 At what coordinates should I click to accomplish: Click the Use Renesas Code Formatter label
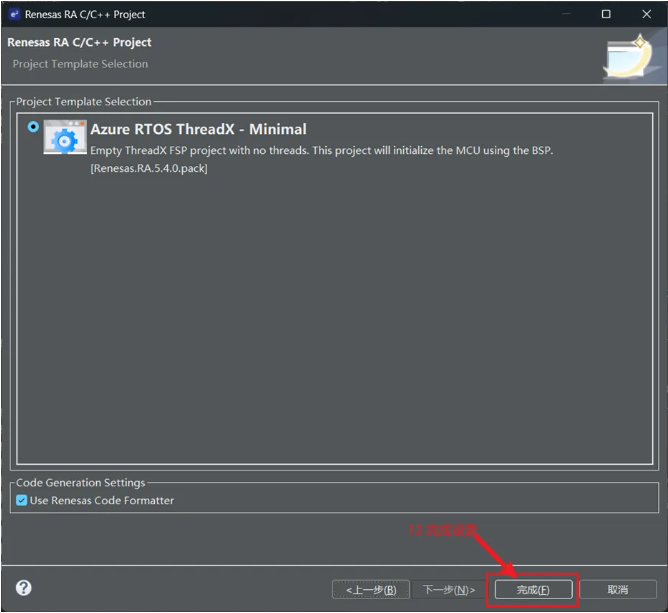click(x=102, y=501)
